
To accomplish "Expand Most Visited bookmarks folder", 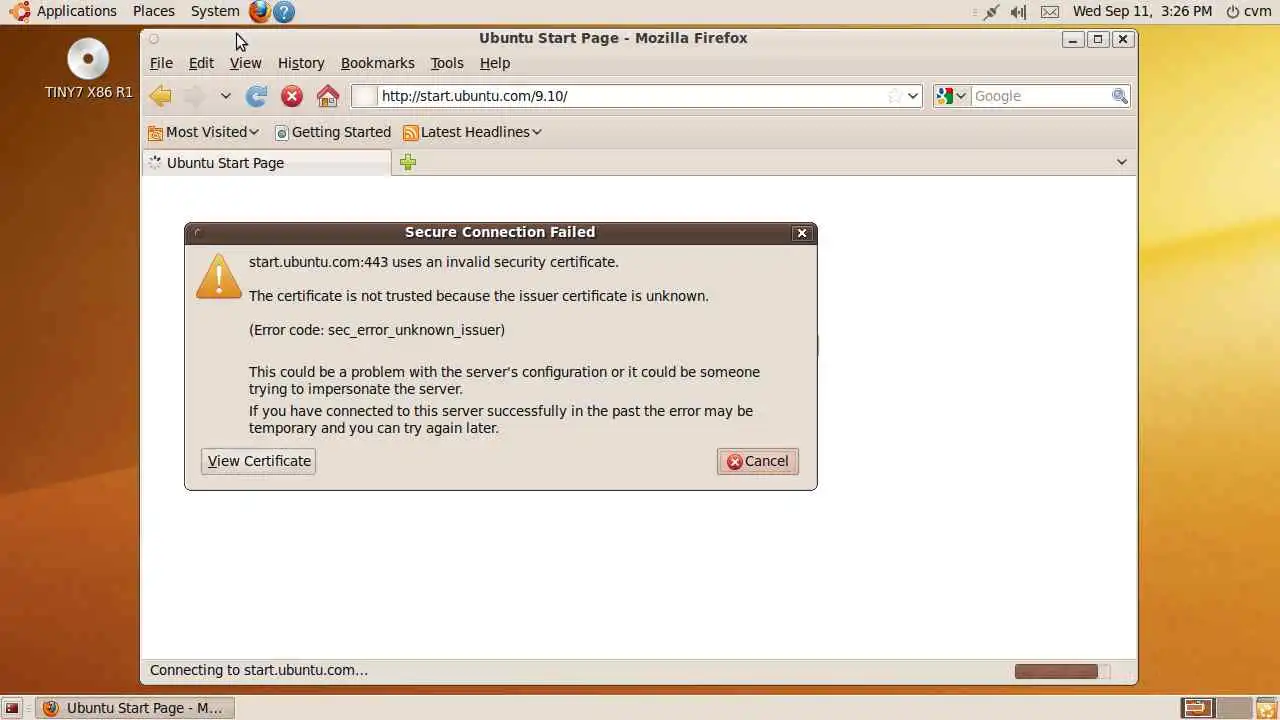I will pyautogui.click(x=203, y=132).
